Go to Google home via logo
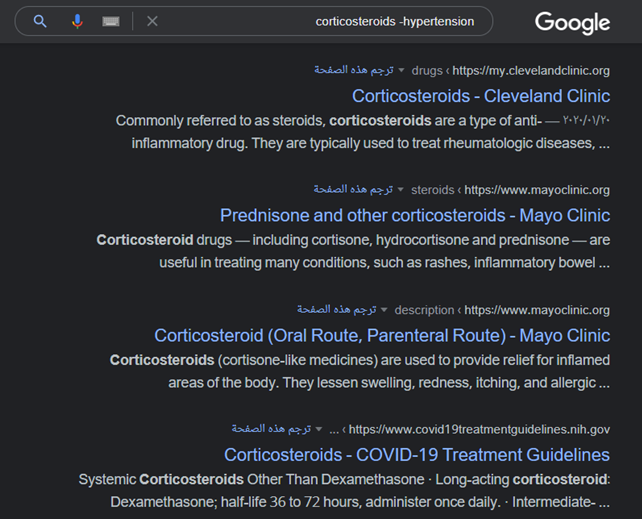The image size is (642, 519). (572, 22)
